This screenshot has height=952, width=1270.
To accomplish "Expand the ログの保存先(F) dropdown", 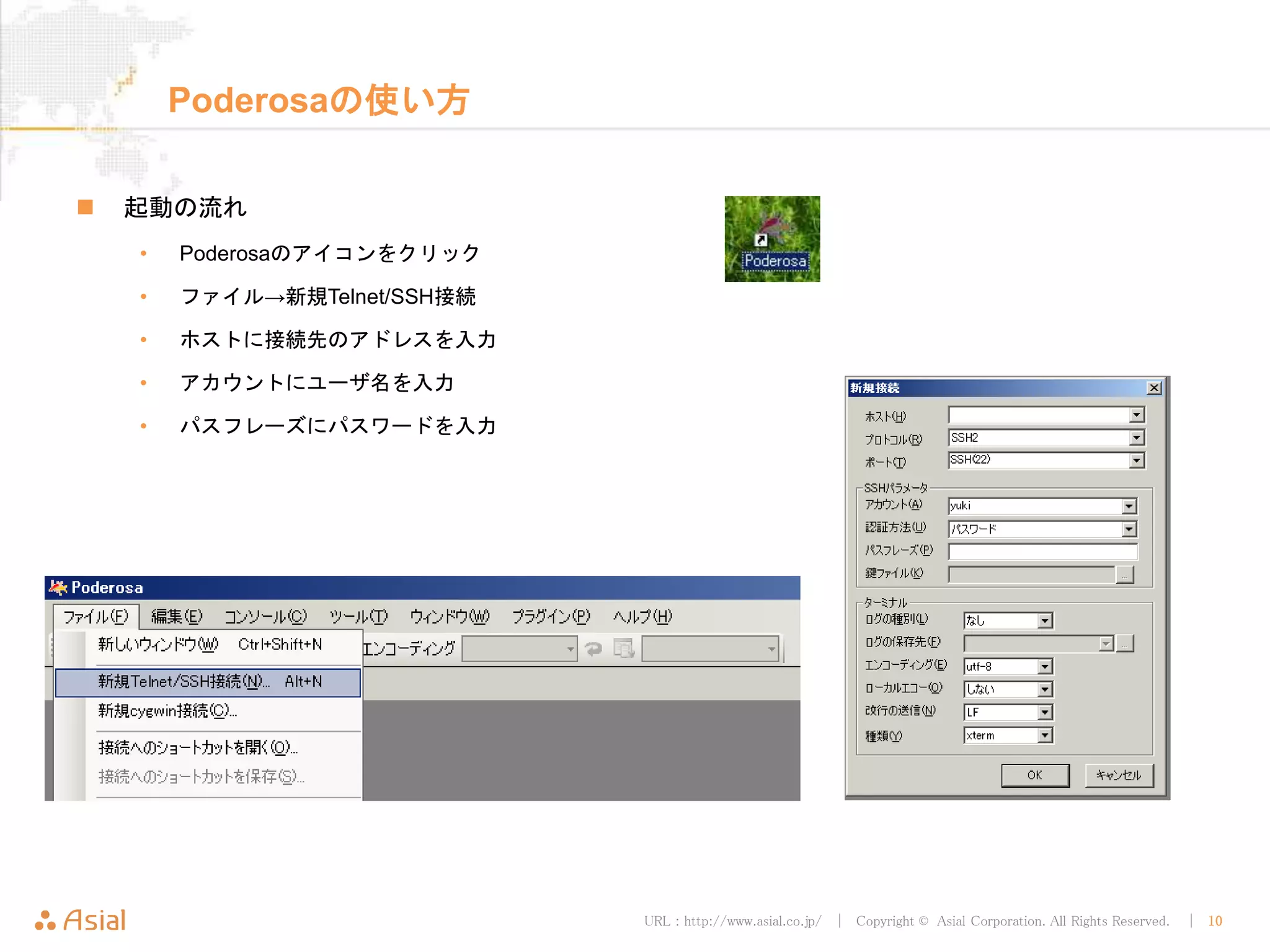I will point(1106,643).
